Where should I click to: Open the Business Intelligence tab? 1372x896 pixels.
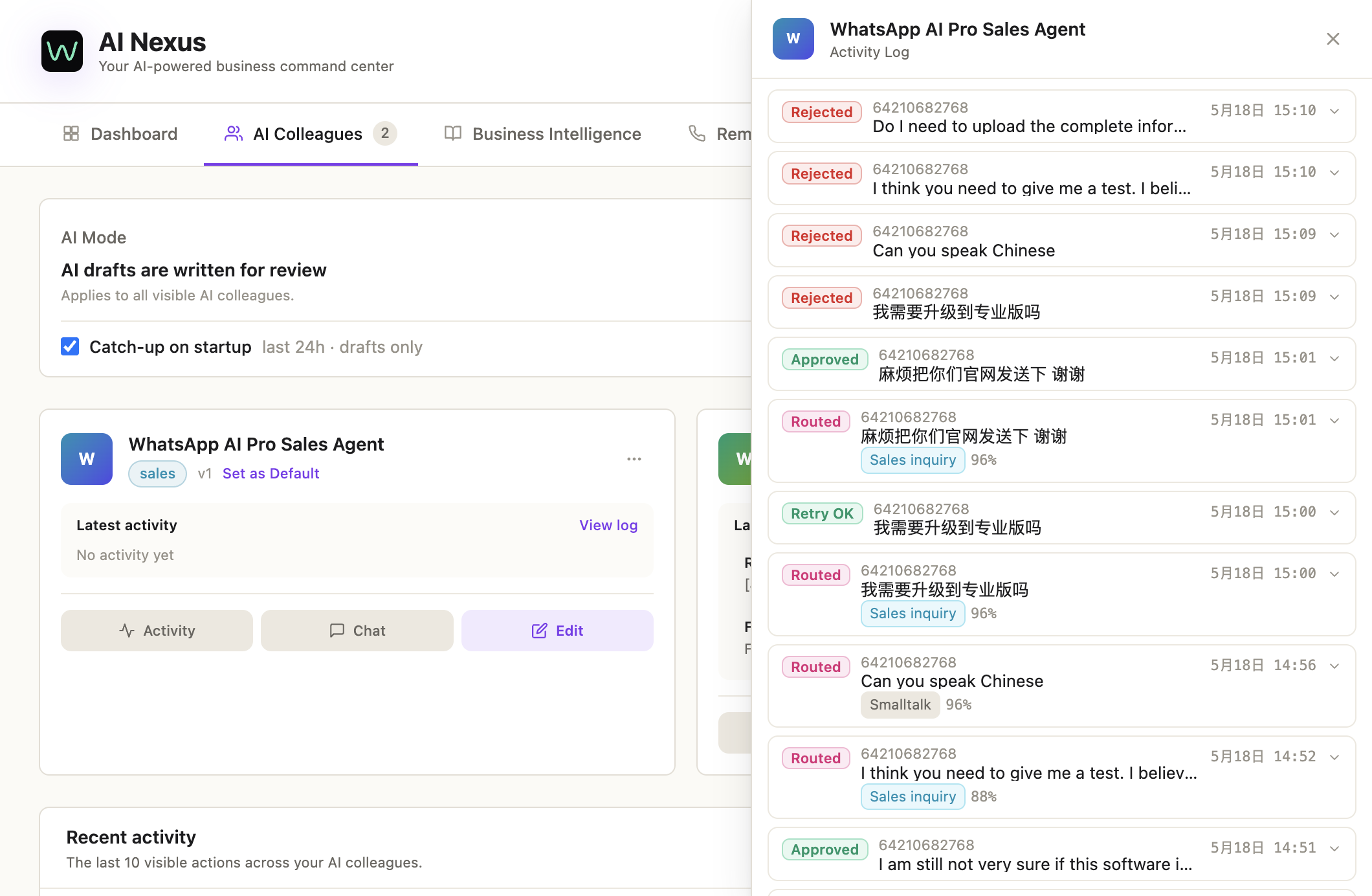click(x=542, y=133)
